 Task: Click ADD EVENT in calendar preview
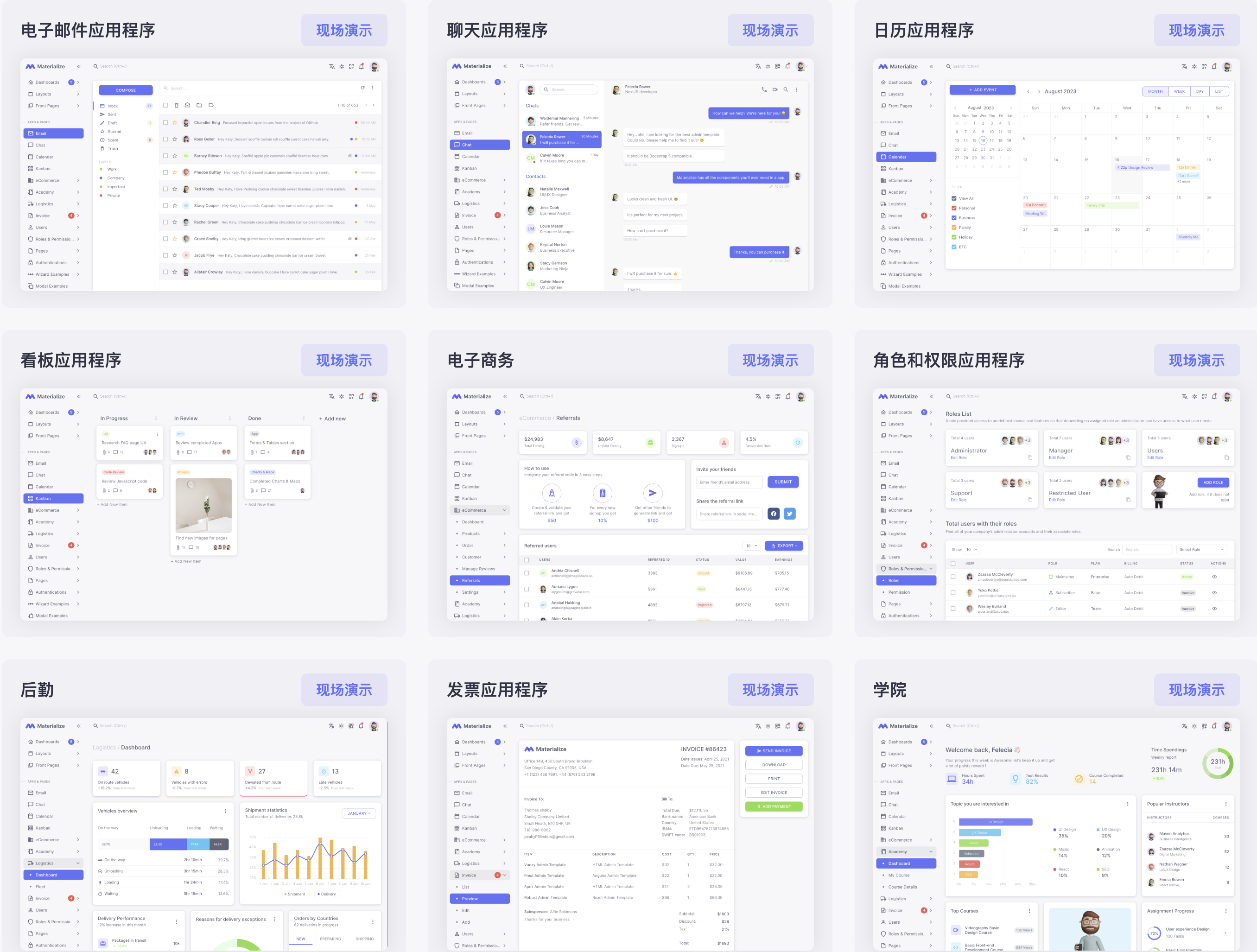pos(982,90)
